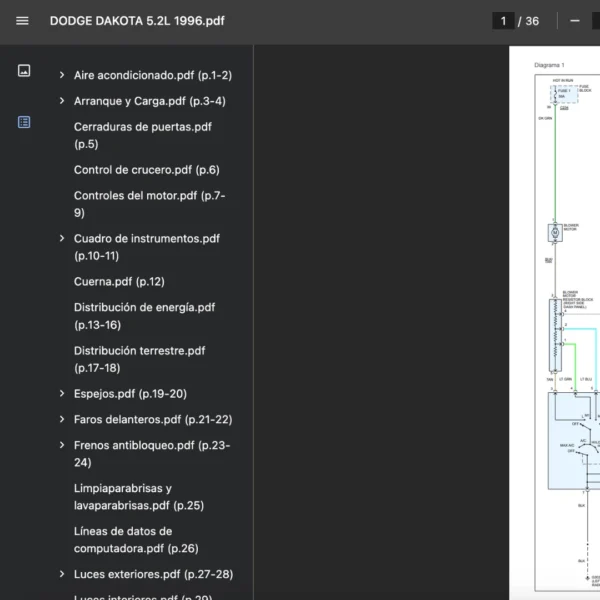The width and height of the screenshot is (600, 600).
Task: Expand the Luces exteriores.pdf entry
Action: pos(62,575)
